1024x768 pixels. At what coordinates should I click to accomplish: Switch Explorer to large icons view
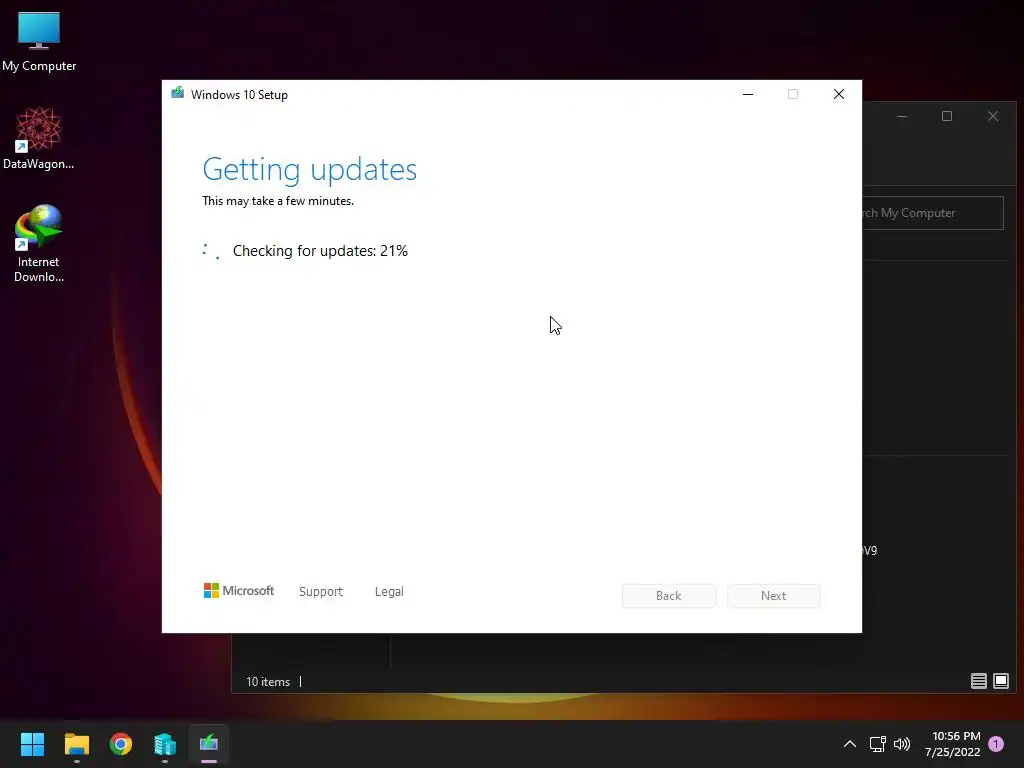tap(1000, 681)
